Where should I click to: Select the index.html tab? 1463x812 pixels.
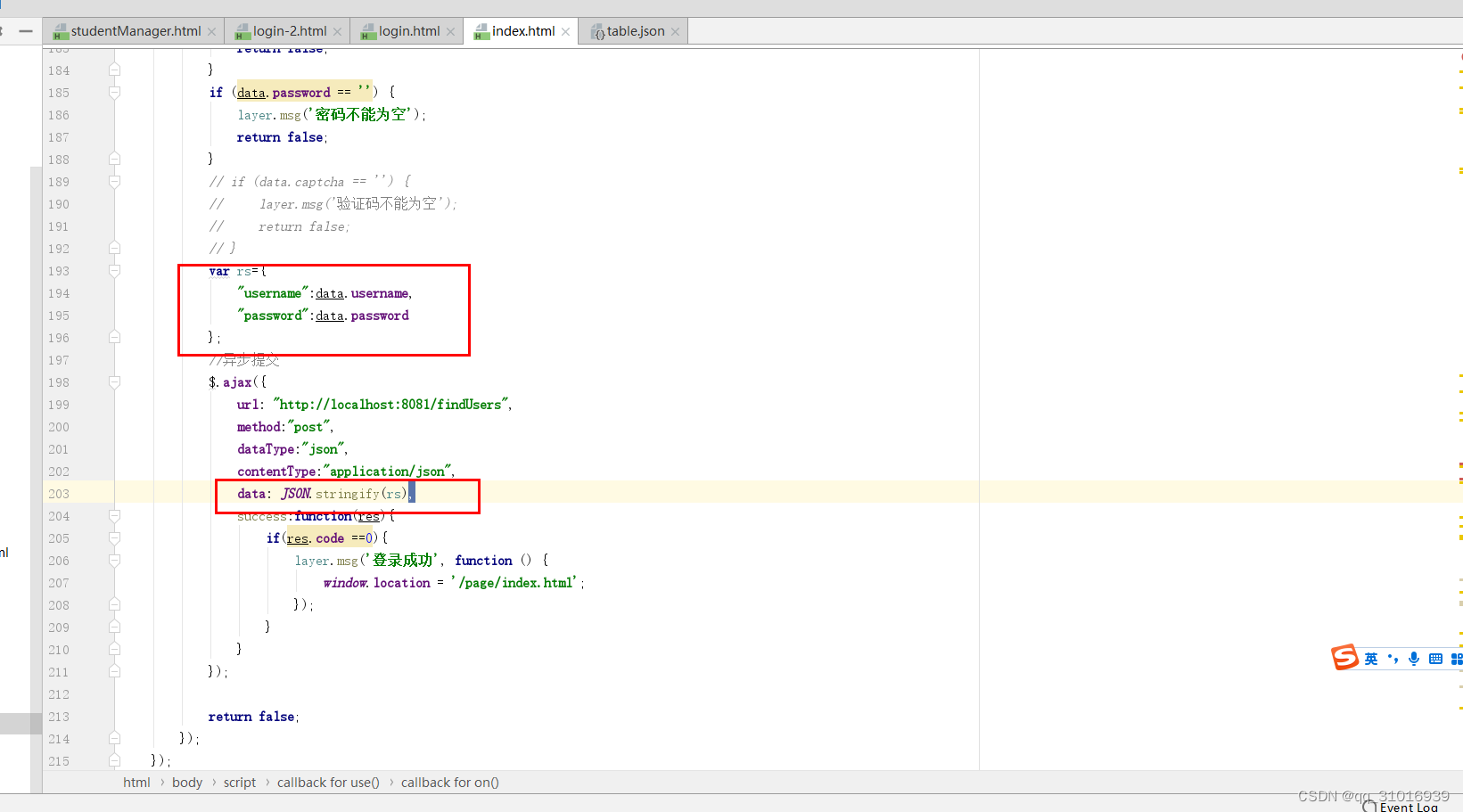tap(522, 31)
